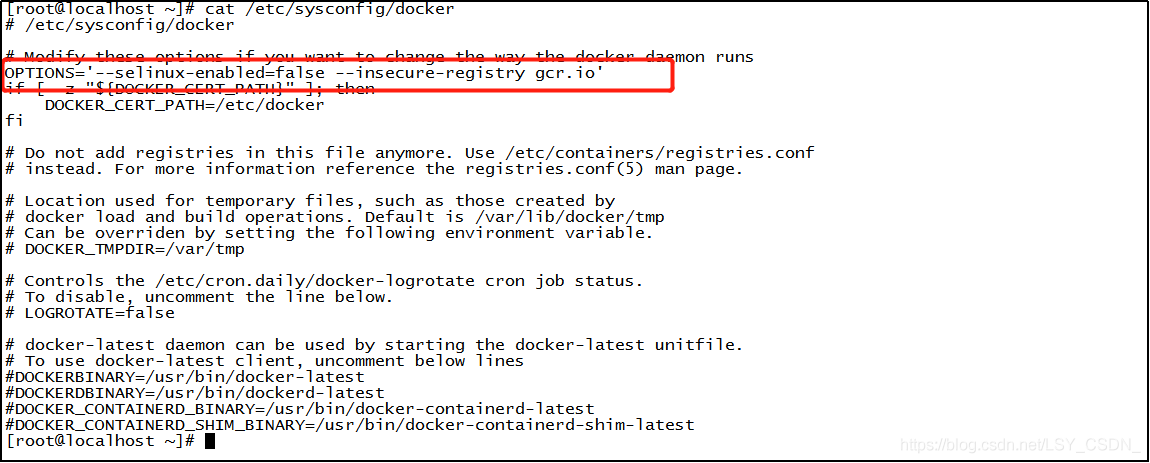1150x463 pixels.
Task: Click the #DOCKER_CONTAINERD_SHIM_BINARY line
Action: click(x=350, y=425)
